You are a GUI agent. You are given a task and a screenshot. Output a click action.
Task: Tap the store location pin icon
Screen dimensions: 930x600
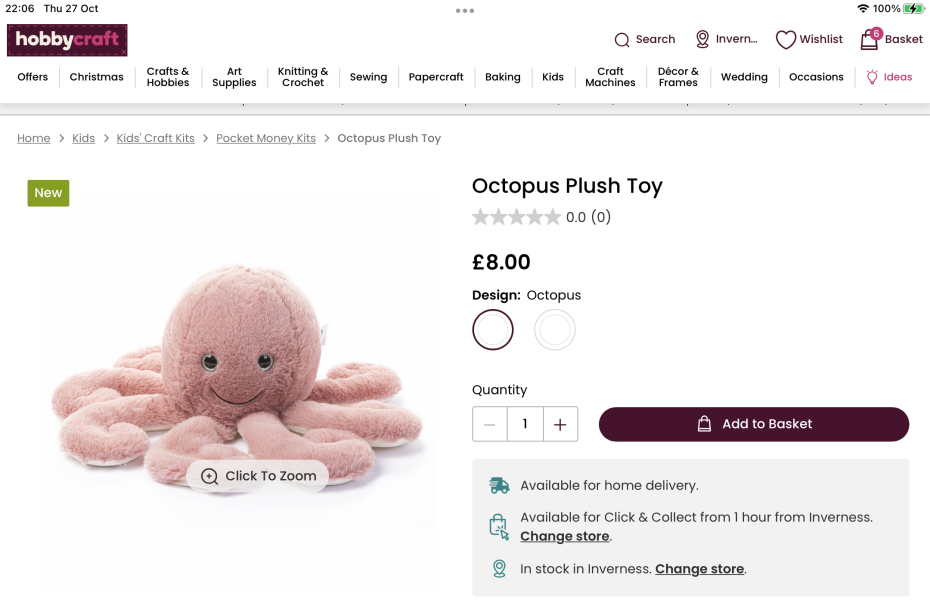[x=703, y=39]
